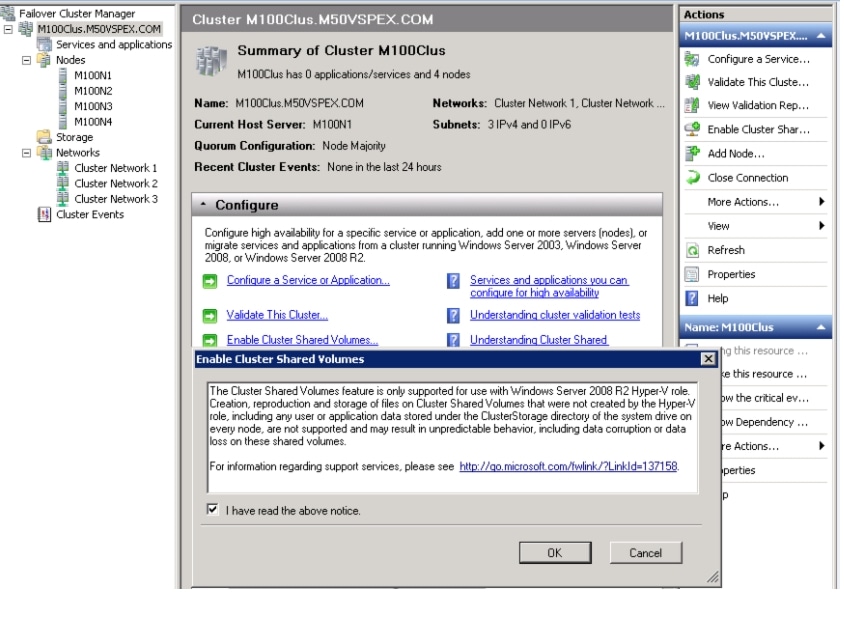Click green arrow beside Configure a Service or Application
This screenshot has height=619, width=844.
pyautogui.click(x=210, y=282)
